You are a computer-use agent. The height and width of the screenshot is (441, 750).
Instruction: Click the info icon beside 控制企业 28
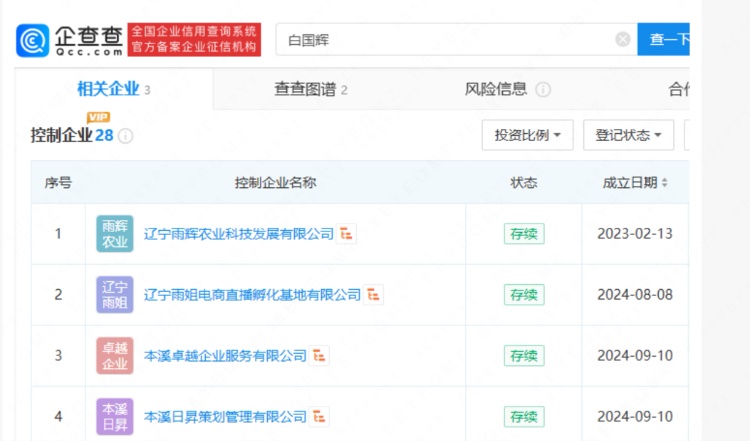pyautogui.click(x=126, y=136)
